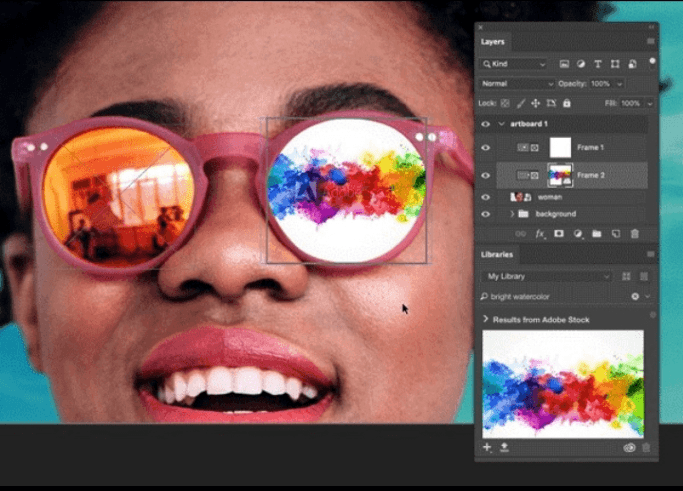Image resolution: width=683 pixels, height=491 pixels.
Task: Filter layers by smart objects
Action: click(632, 64)
